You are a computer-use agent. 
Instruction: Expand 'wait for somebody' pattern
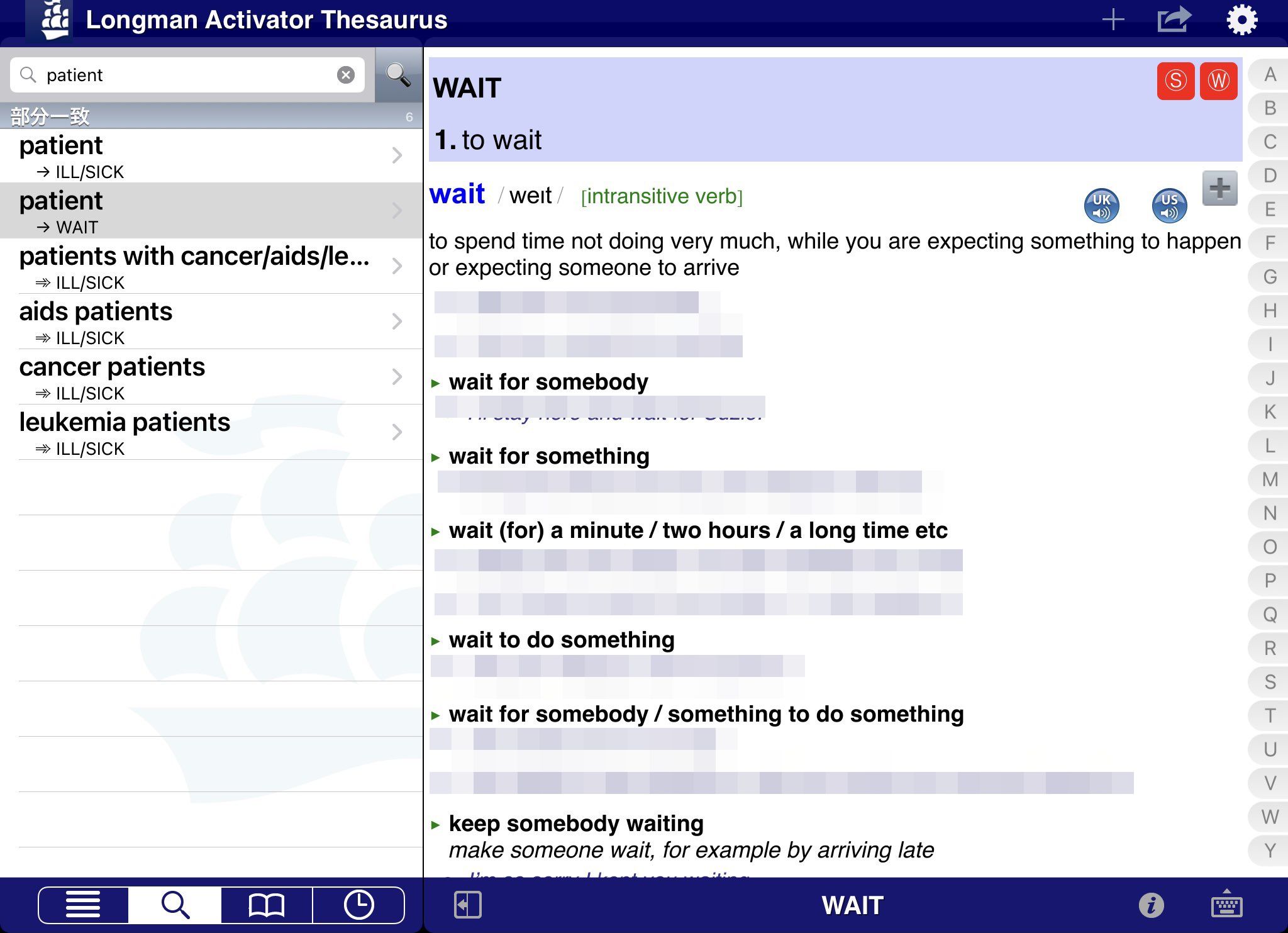548,382
